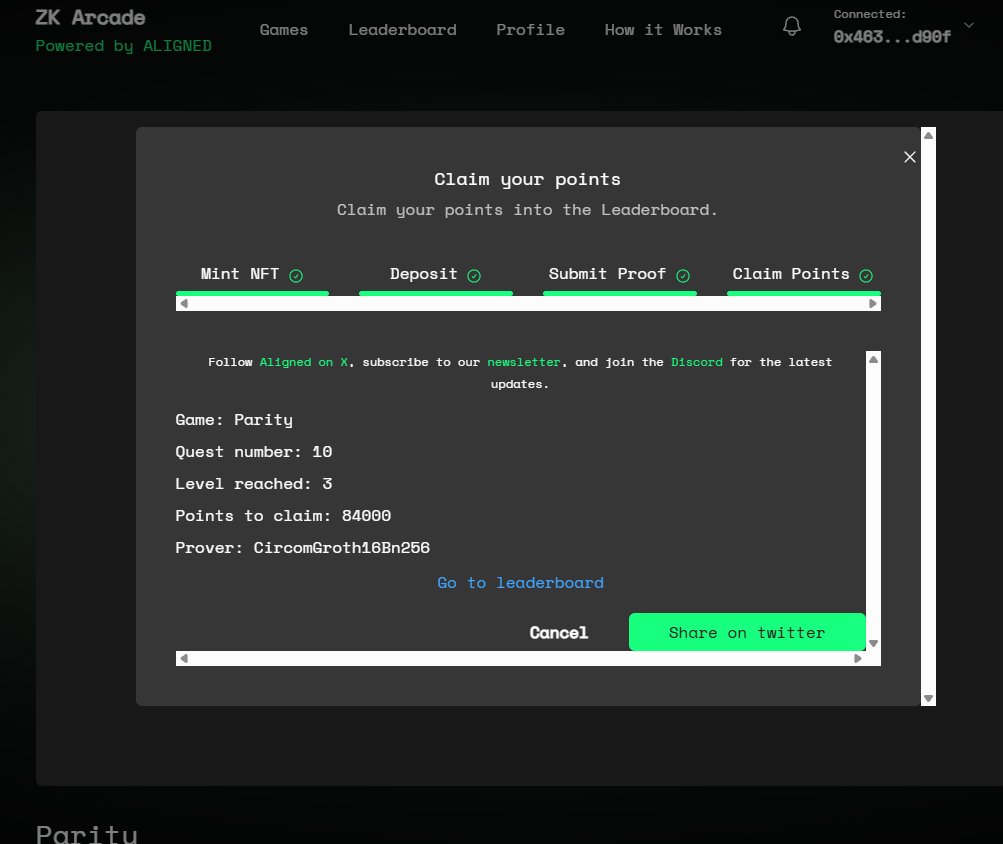Viewport: 1003px width, 844px height.
Task: Click the Game: Parity text
Action: [x=234, y=420]
